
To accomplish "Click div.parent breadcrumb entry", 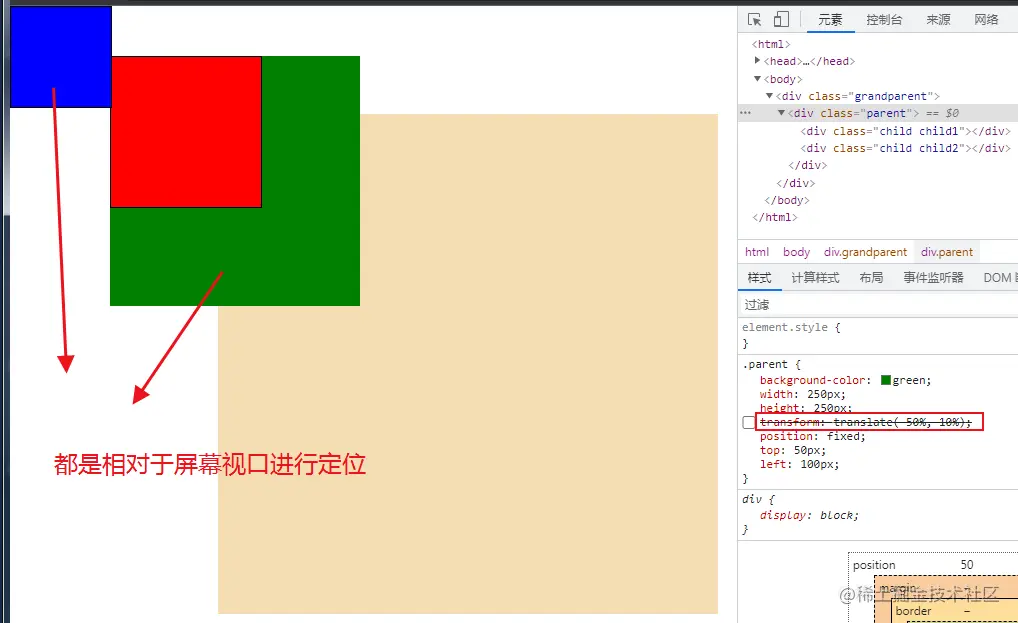I will pos(946,251).
